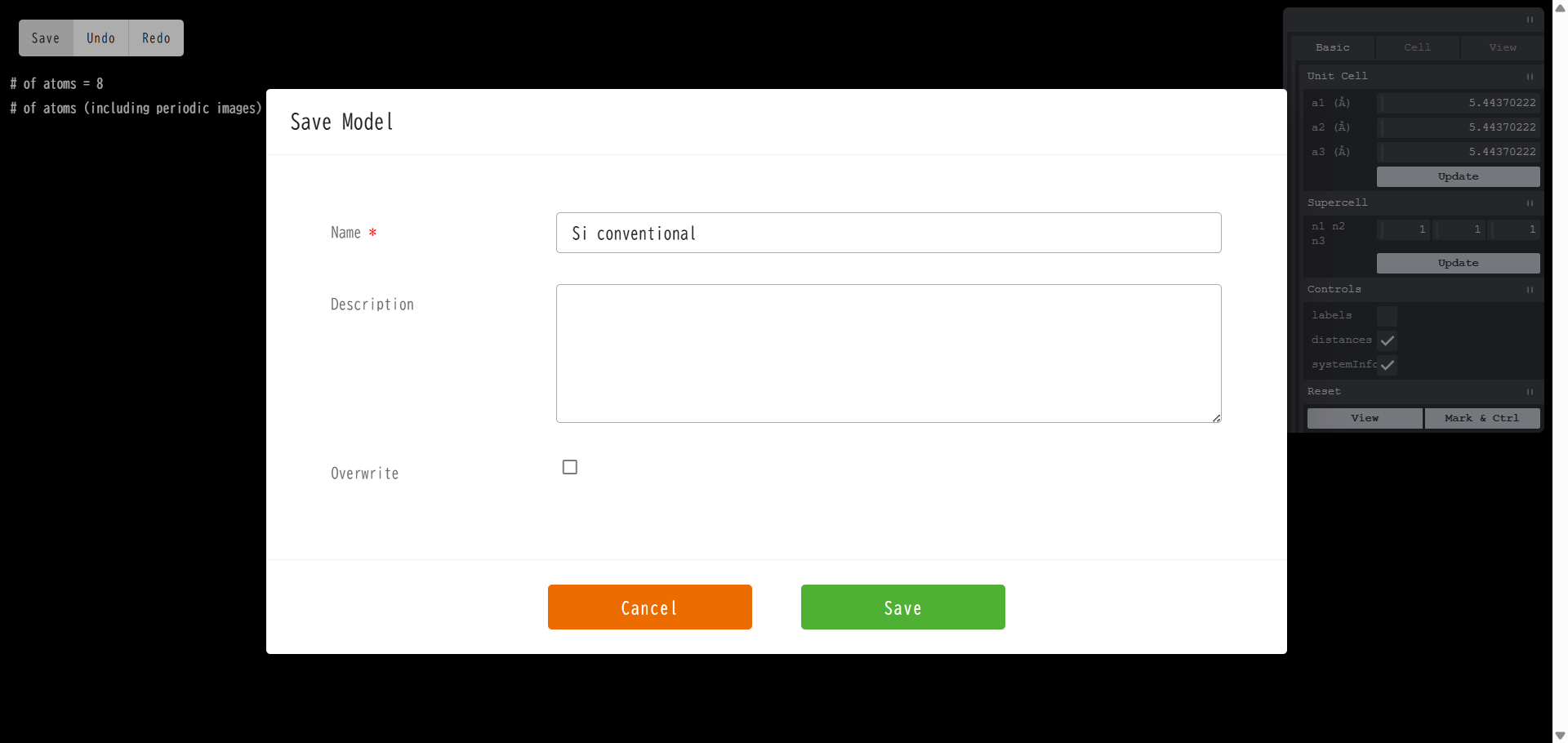
Task: Click the top panel grip handle
Action: tap(1530, 20)
